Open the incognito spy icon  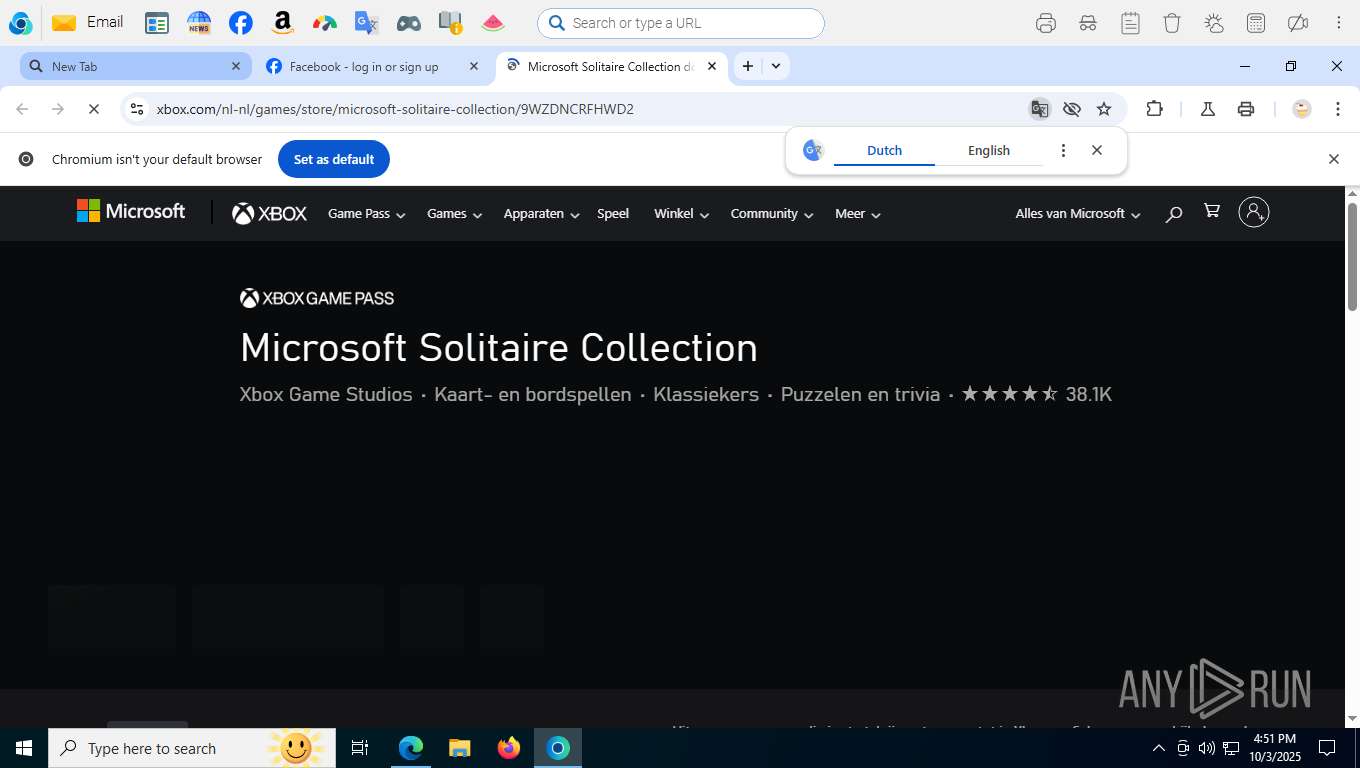(1088, 23)
